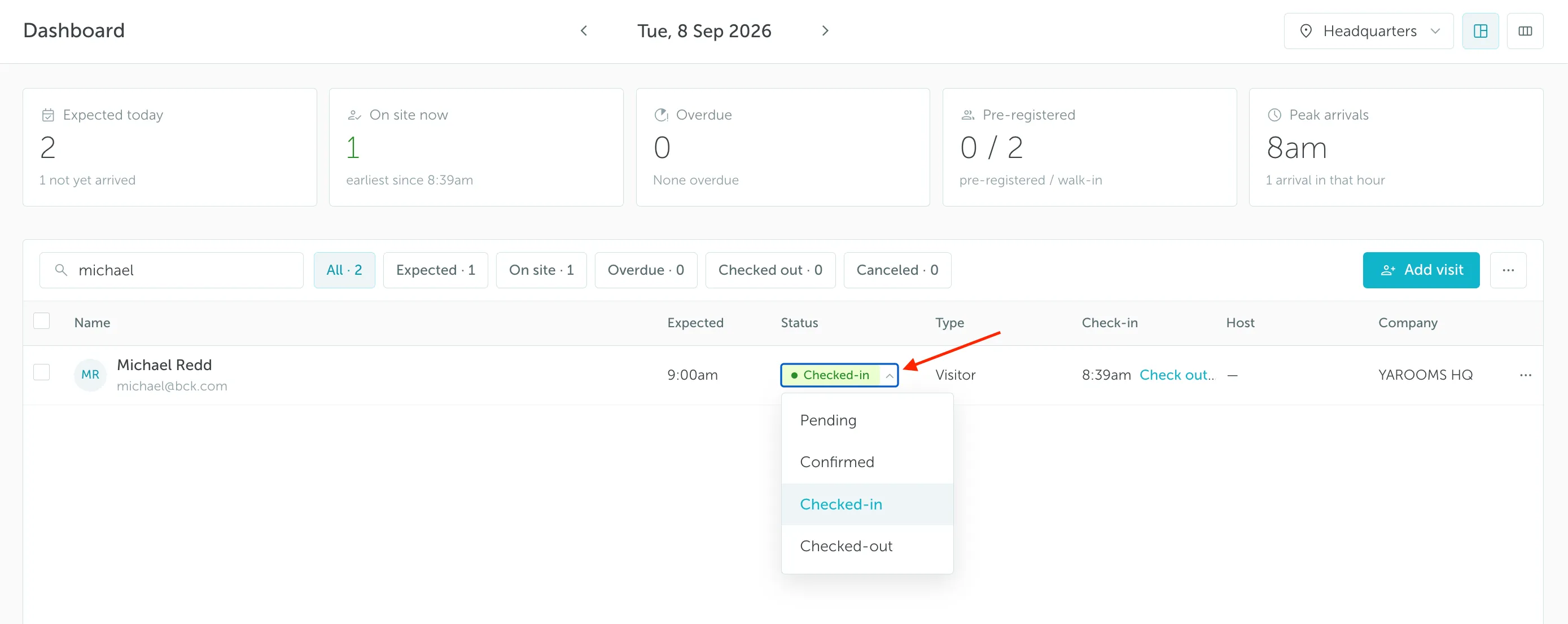This screenshot has width=1568, height=624.
Task: Click search magnifier icon
Action: point(61,270)
